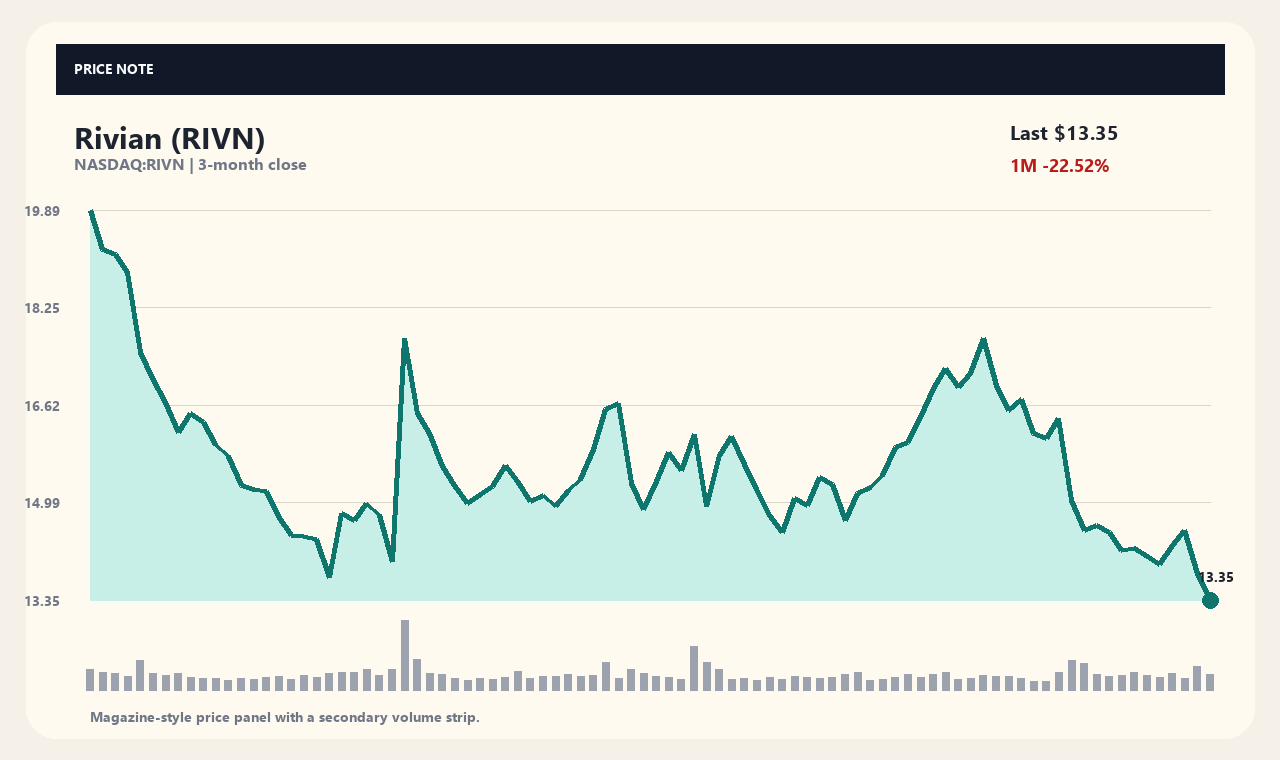Viewport: 1280px width, 760px height.
Task: Click the Last $13.35 price readout
Action: click(1064, 133)
